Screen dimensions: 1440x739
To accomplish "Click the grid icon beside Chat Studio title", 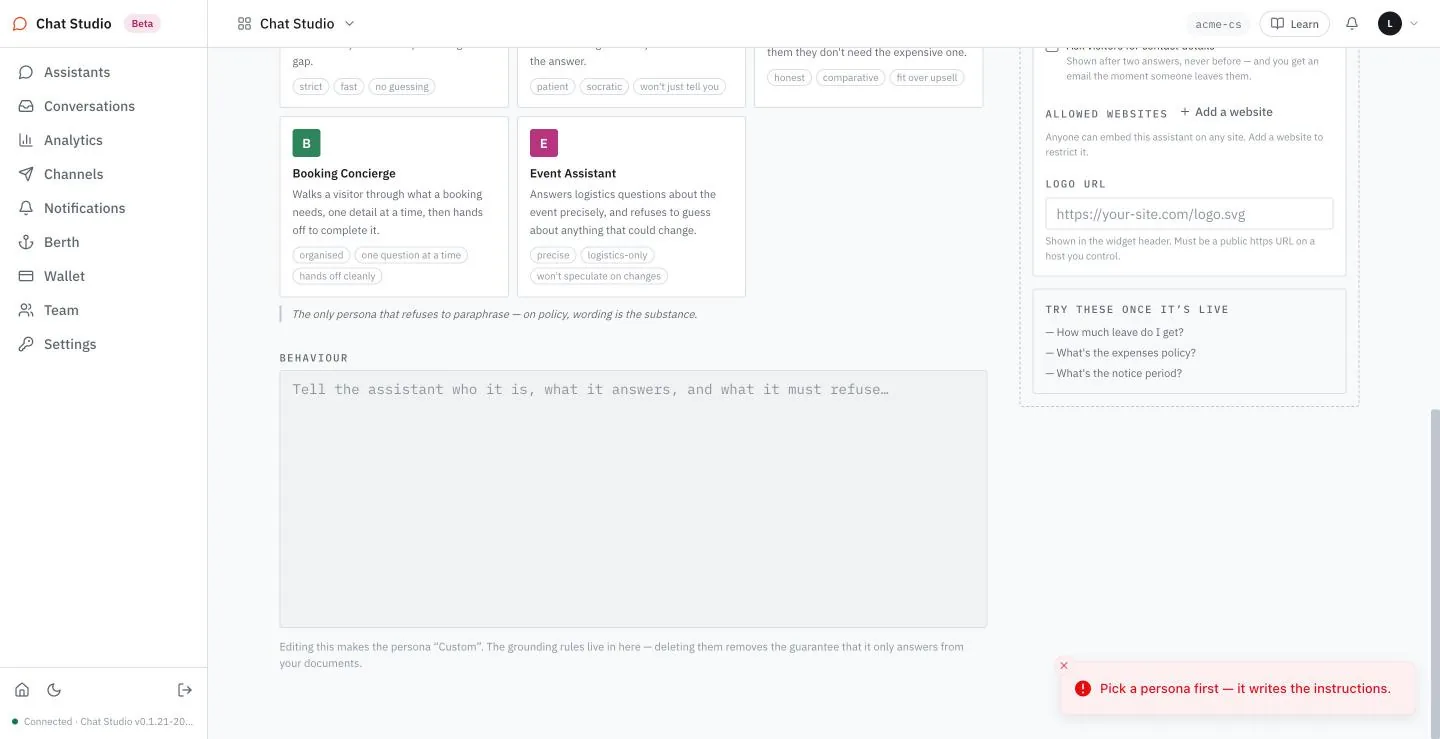I will (x=244, y=23).
